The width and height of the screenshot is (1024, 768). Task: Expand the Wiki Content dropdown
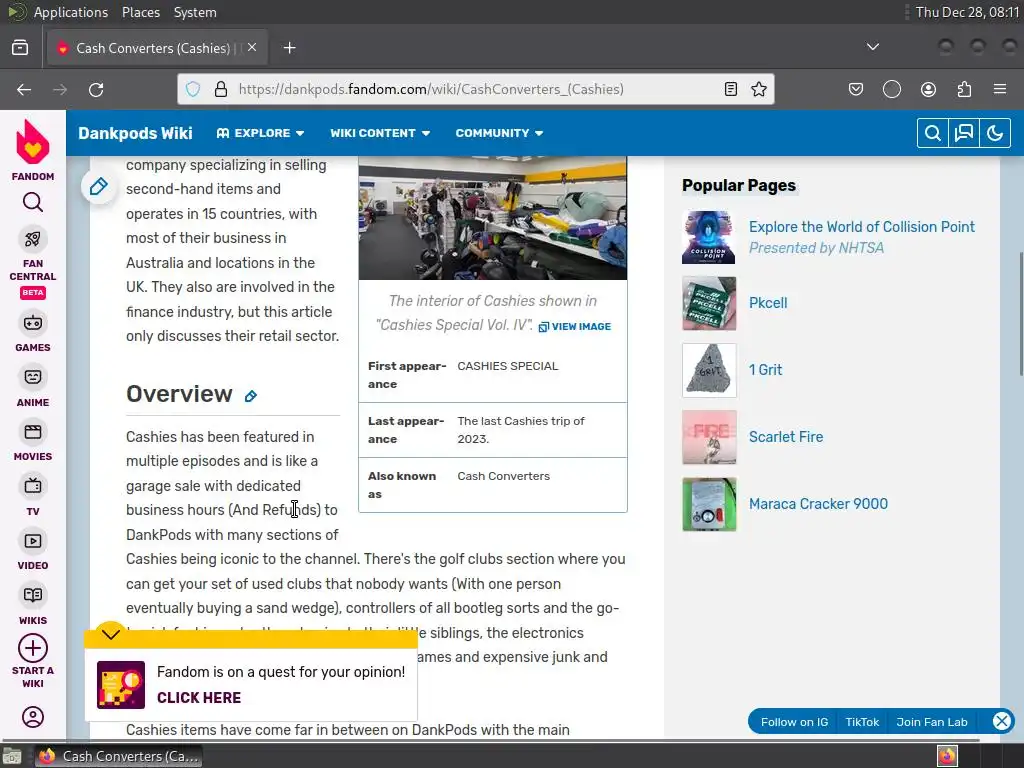[x=380, y=133]
